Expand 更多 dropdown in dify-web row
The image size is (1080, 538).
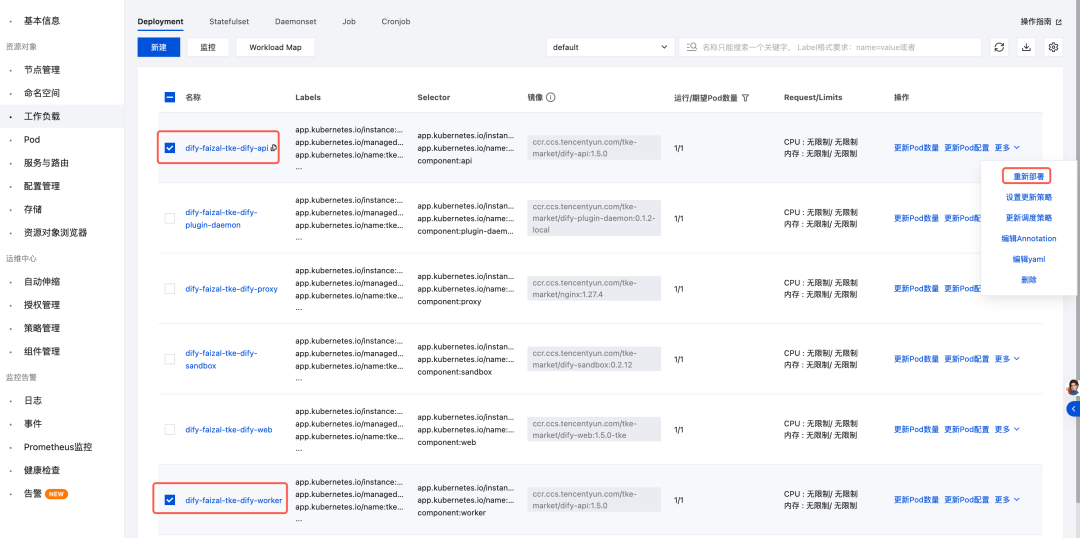(1007, 429)
